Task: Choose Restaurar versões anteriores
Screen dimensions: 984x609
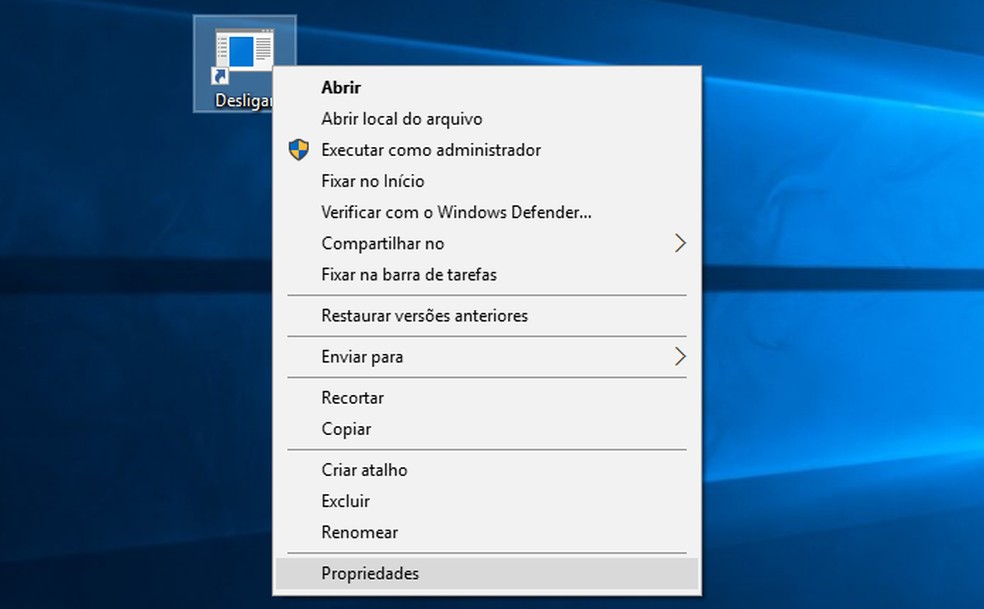Action: point(487,315)
